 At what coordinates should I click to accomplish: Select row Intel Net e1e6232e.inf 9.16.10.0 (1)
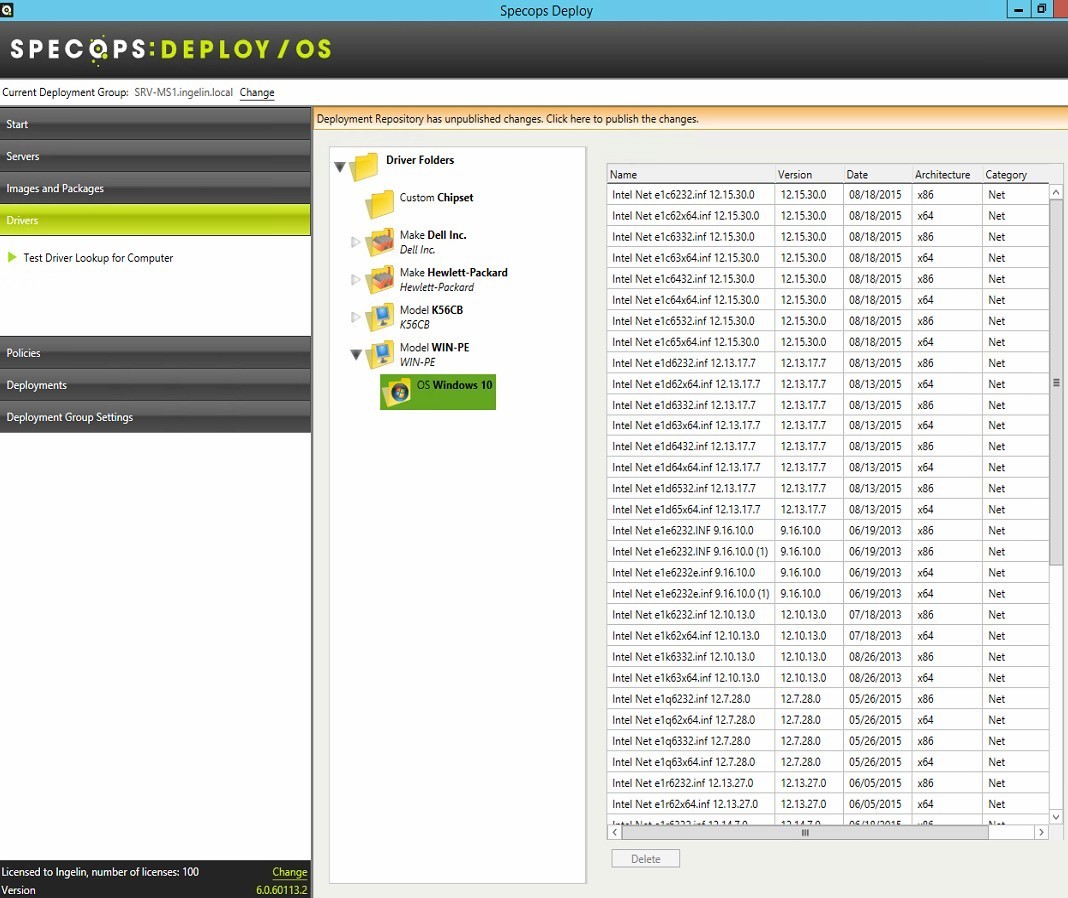click(827, 593)
